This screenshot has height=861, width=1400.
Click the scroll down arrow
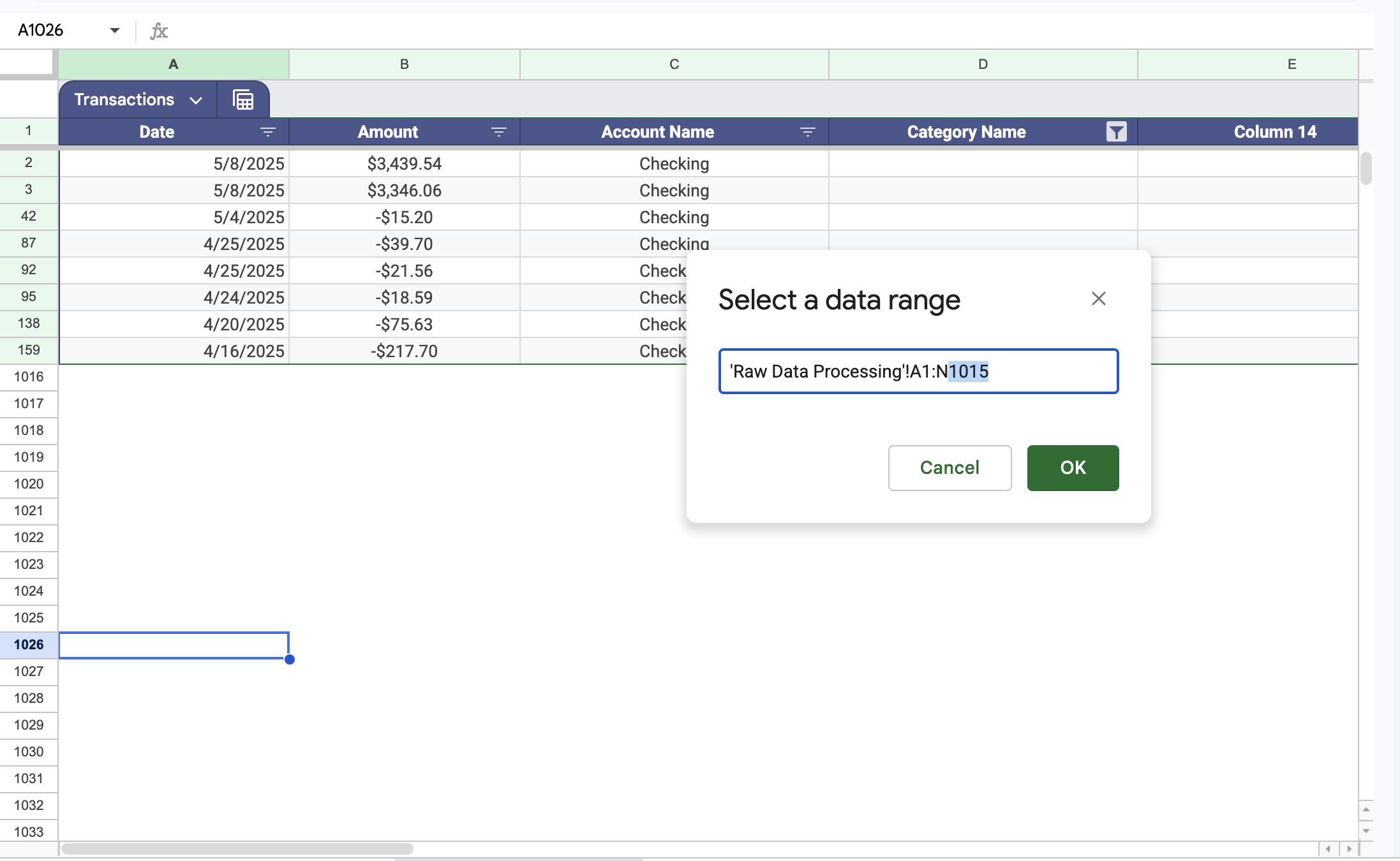pyautogui.click(x=1366, y=830)
